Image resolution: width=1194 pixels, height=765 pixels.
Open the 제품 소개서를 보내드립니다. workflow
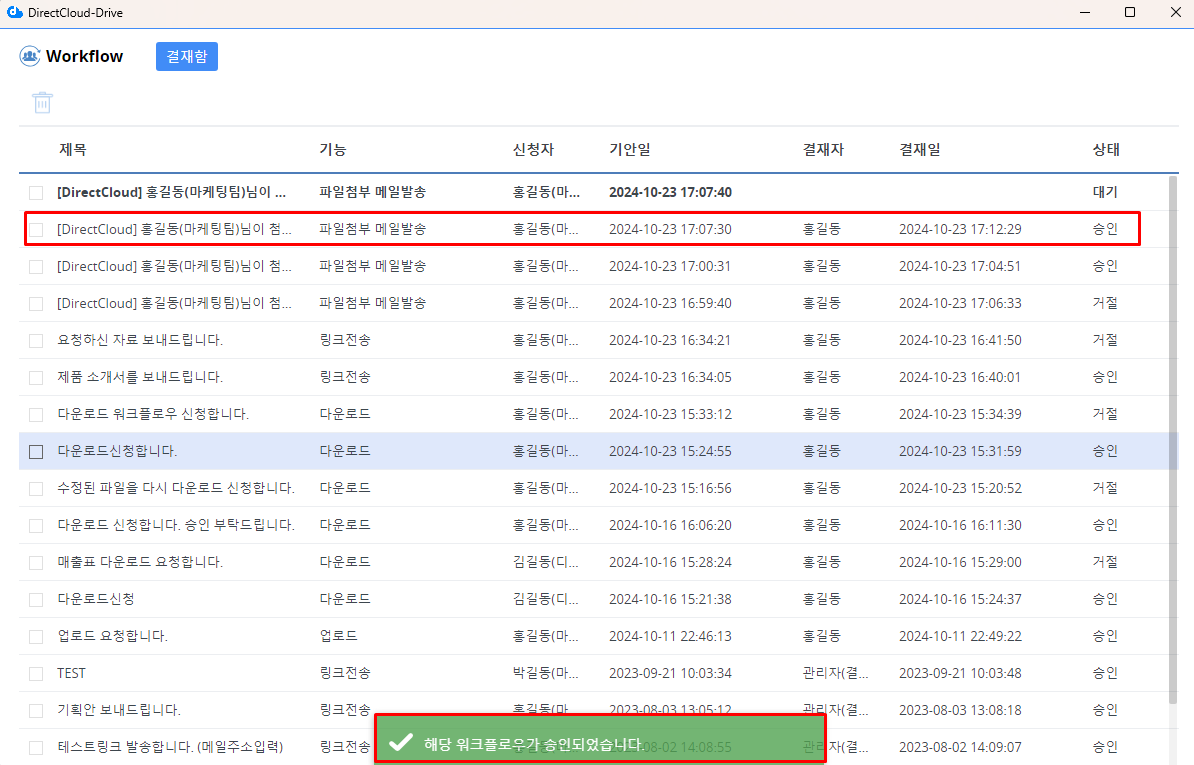click(140, 377)
